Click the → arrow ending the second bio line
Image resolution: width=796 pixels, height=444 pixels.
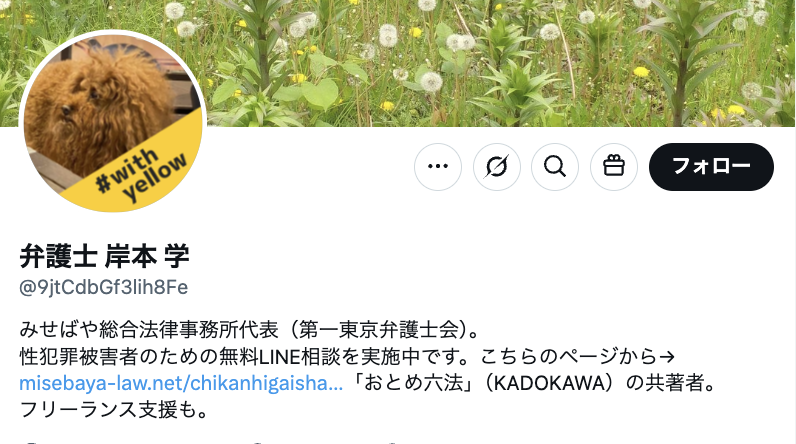click(667, 357)
